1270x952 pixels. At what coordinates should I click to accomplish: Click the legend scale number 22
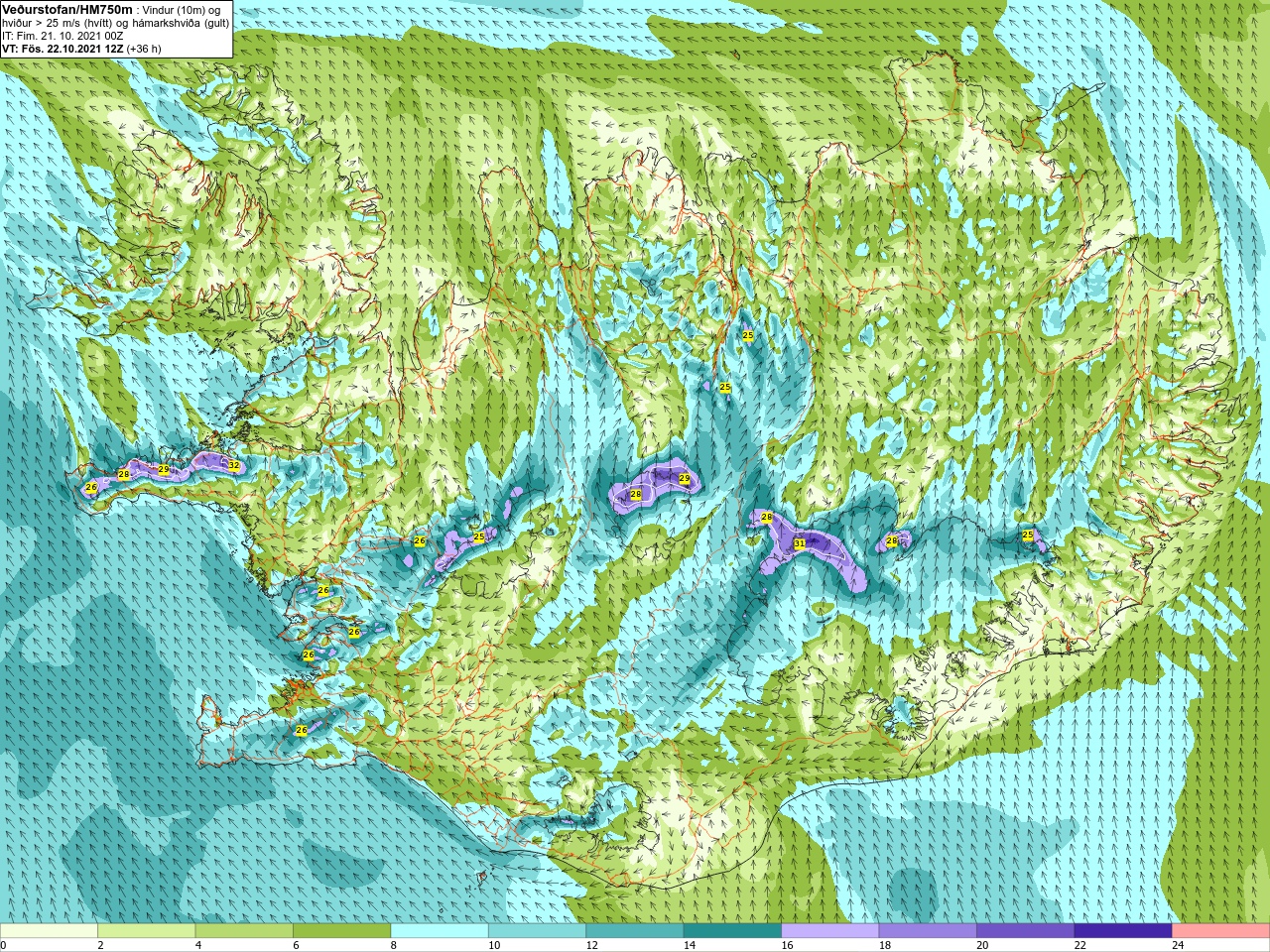click(1079, 945)
